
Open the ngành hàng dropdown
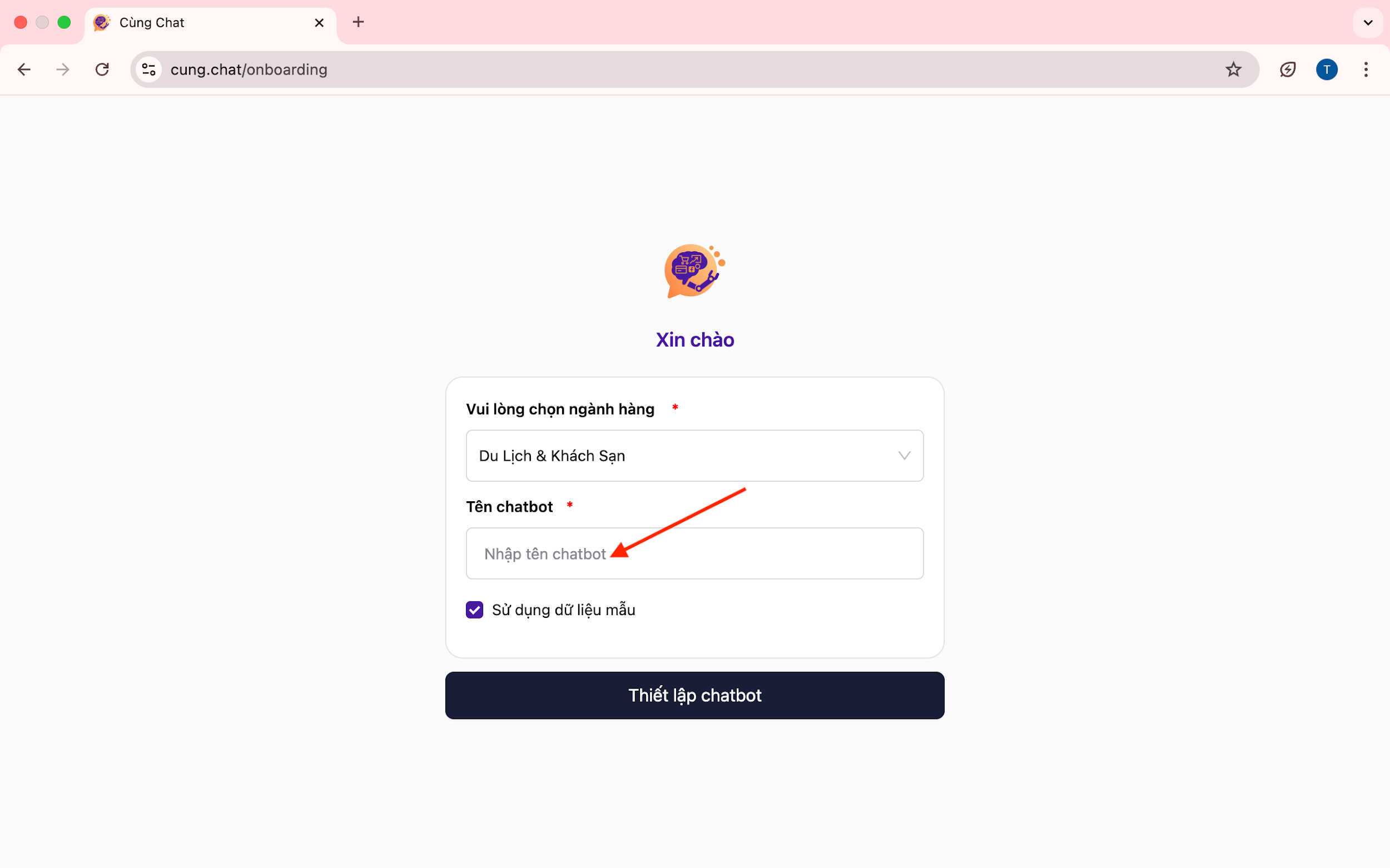pos(694,456)
